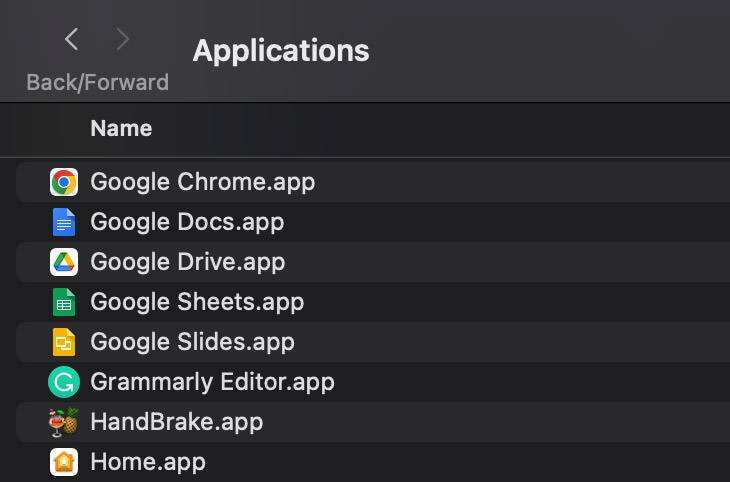
Task: Go back using the Back arrow
Action: [71, 40]
